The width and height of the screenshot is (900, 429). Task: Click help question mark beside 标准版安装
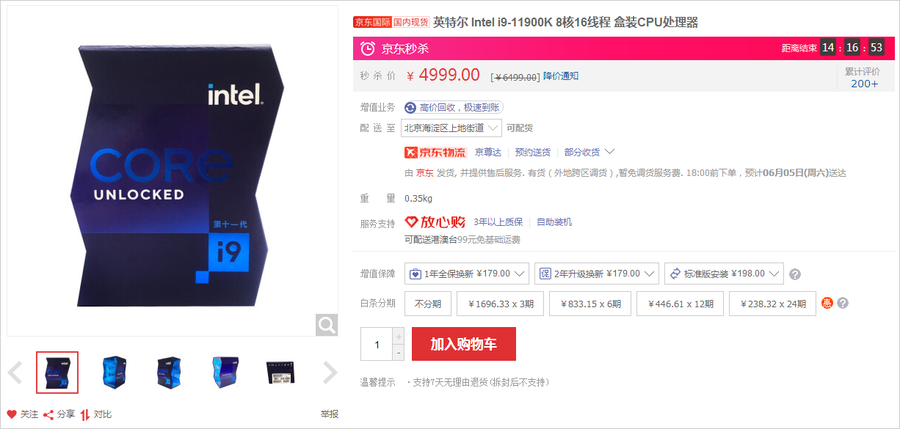(x=794, y=275)
